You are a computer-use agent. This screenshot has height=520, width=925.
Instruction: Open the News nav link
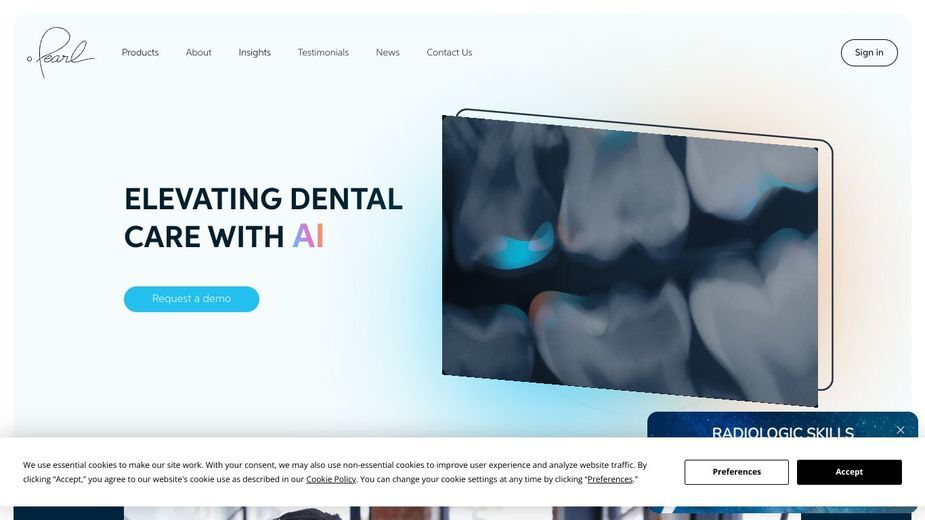tap(388, 53)
